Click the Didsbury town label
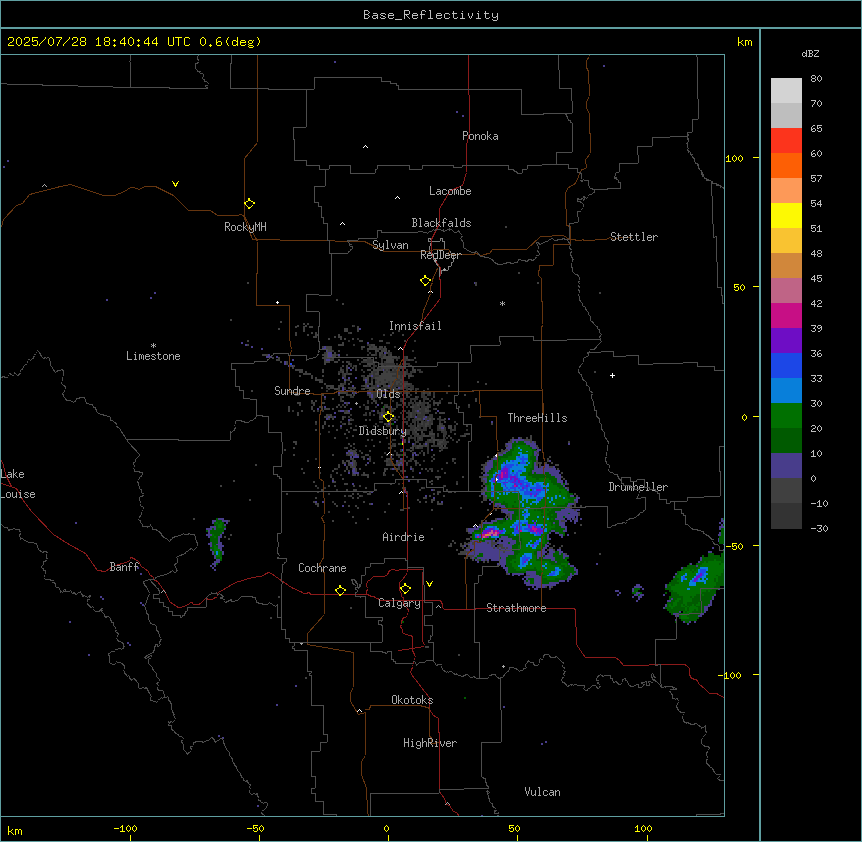This screenshot has width=862, height=842. tap(383, 431)
